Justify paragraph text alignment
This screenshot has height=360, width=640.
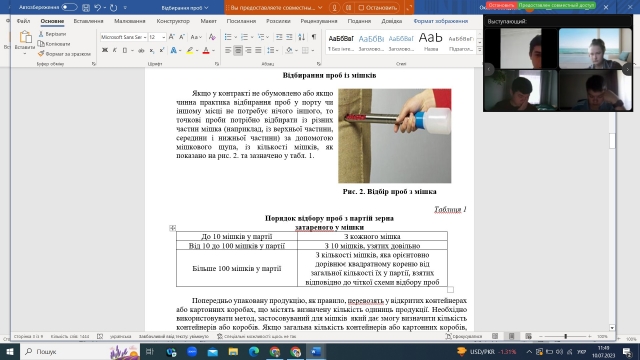(258, 50)
